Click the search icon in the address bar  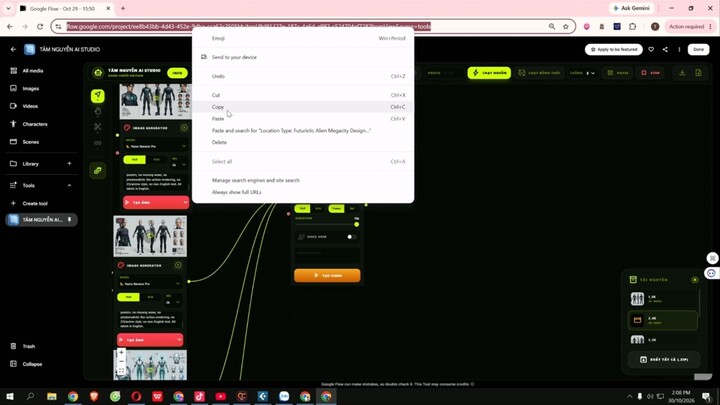(552, 27)
